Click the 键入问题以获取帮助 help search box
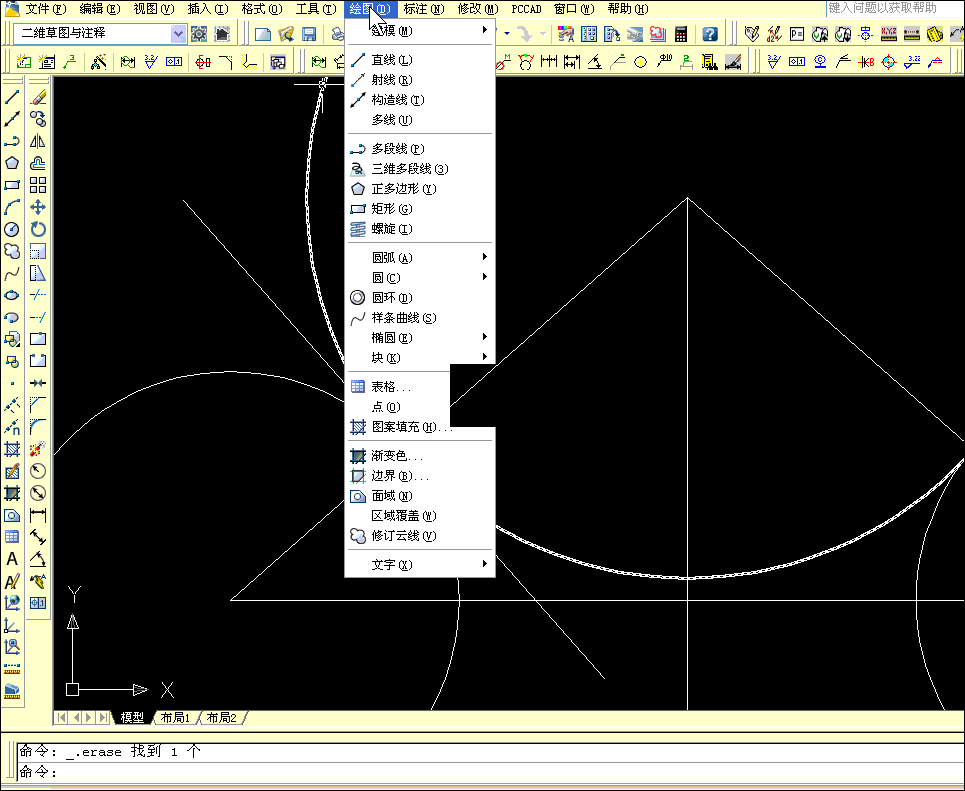Screen dimensions: 965x791 tap(894, 8)
